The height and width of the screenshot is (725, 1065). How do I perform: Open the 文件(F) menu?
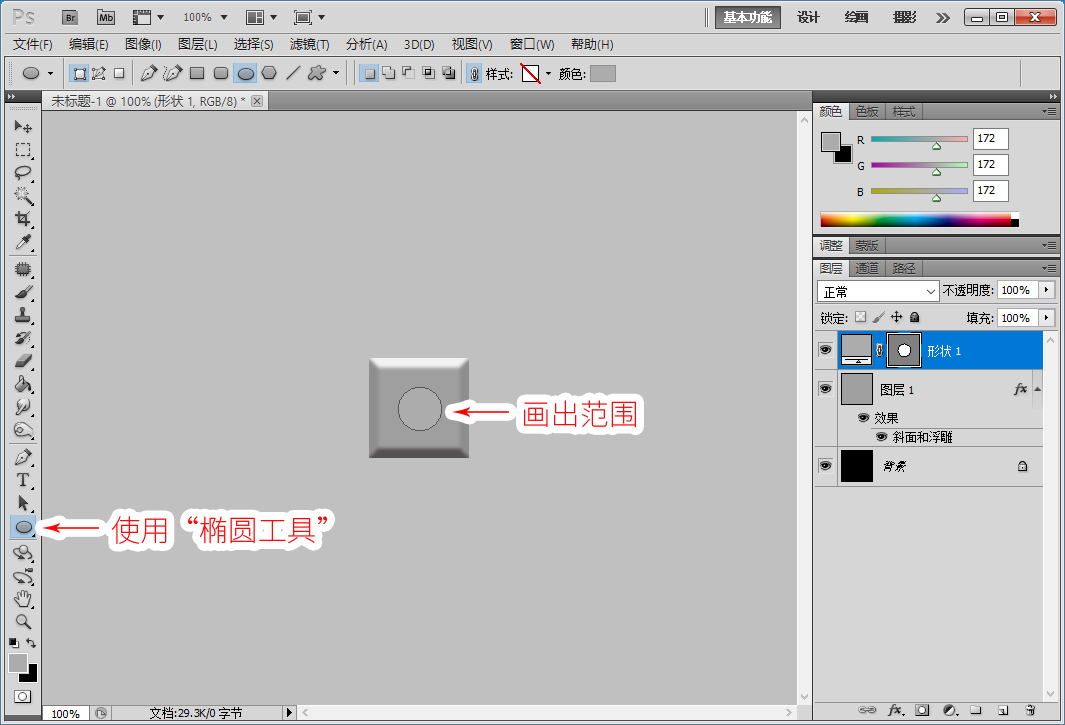[33, 44]
